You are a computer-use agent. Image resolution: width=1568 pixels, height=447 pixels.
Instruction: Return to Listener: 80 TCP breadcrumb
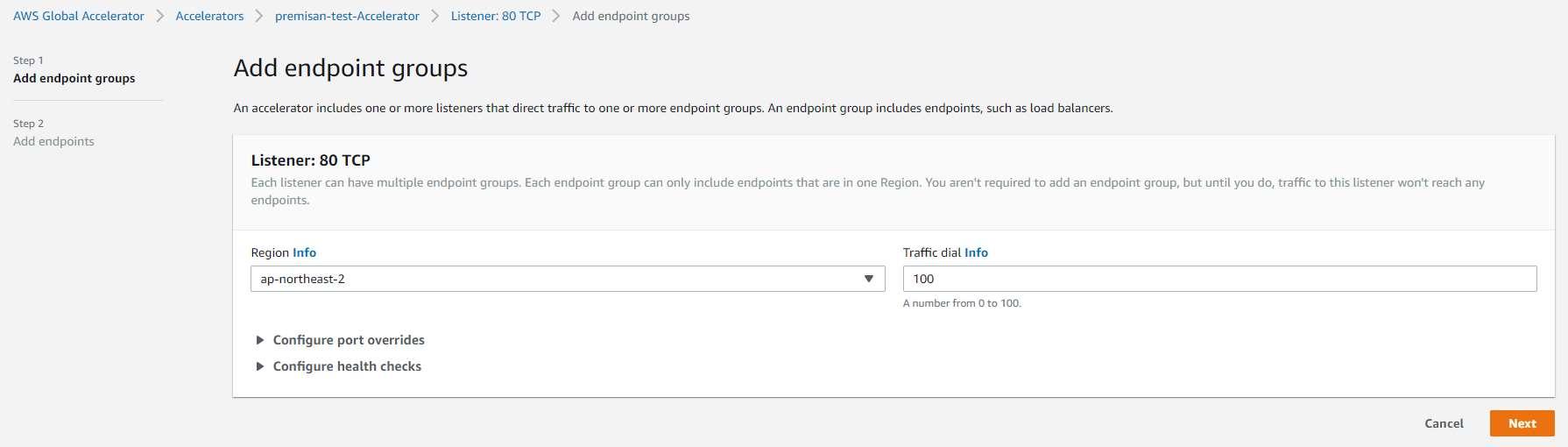(495, 17)
